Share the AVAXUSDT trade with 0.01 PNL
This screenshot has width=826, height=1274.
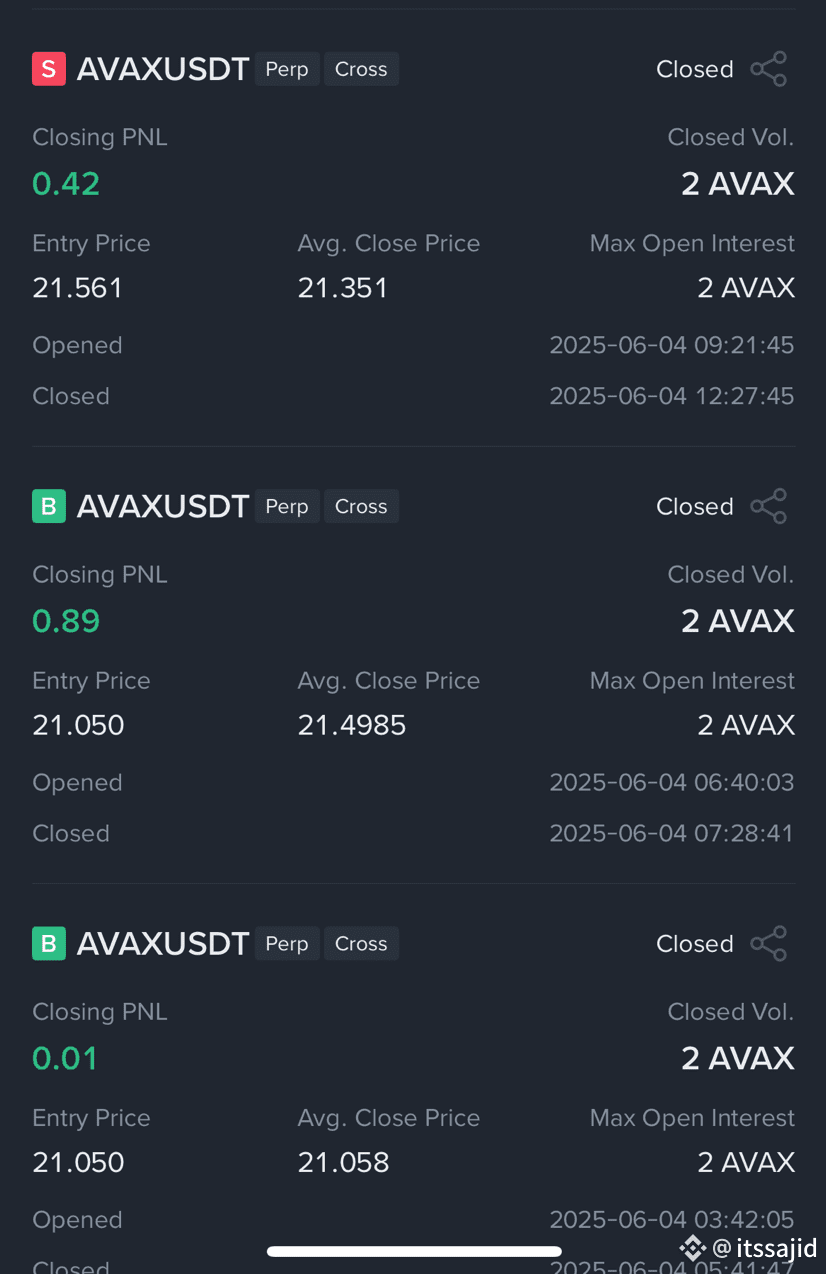[768, 943]
